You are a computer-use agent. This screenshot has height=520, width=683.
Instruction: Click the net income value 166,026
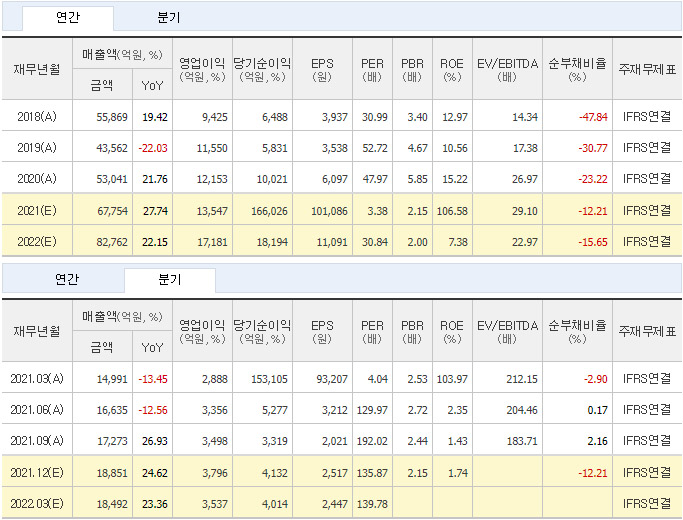tap(269, 211)
